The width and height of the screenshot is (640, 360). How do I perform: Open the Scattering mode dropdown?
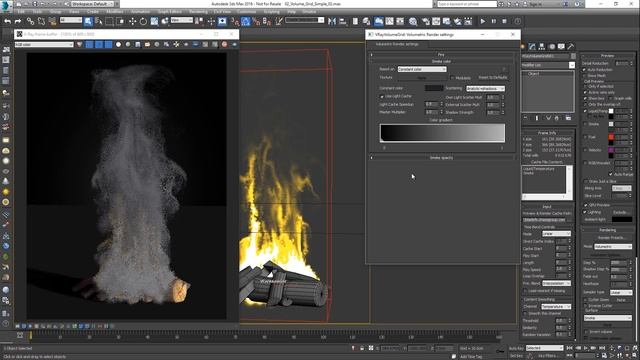(485, 89)
